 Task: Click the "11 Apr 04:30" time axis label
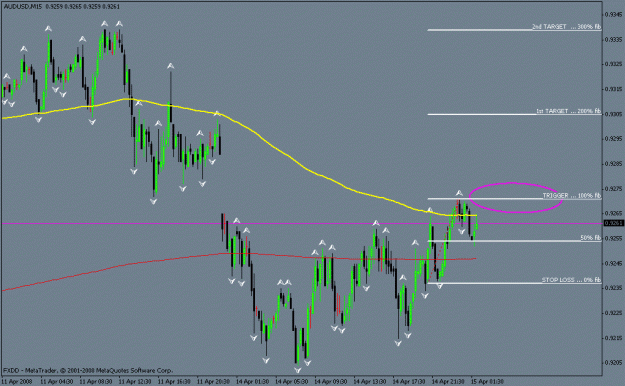click(57, 382)
